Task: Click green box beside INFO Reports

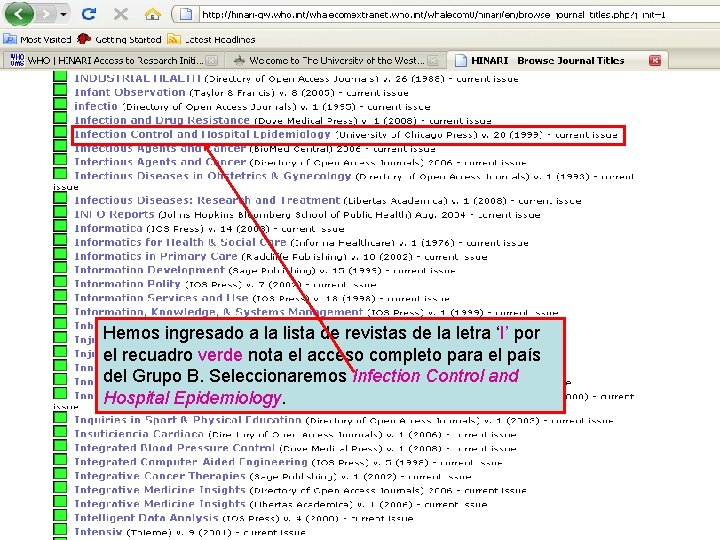Action: click(x=60, y=212)
